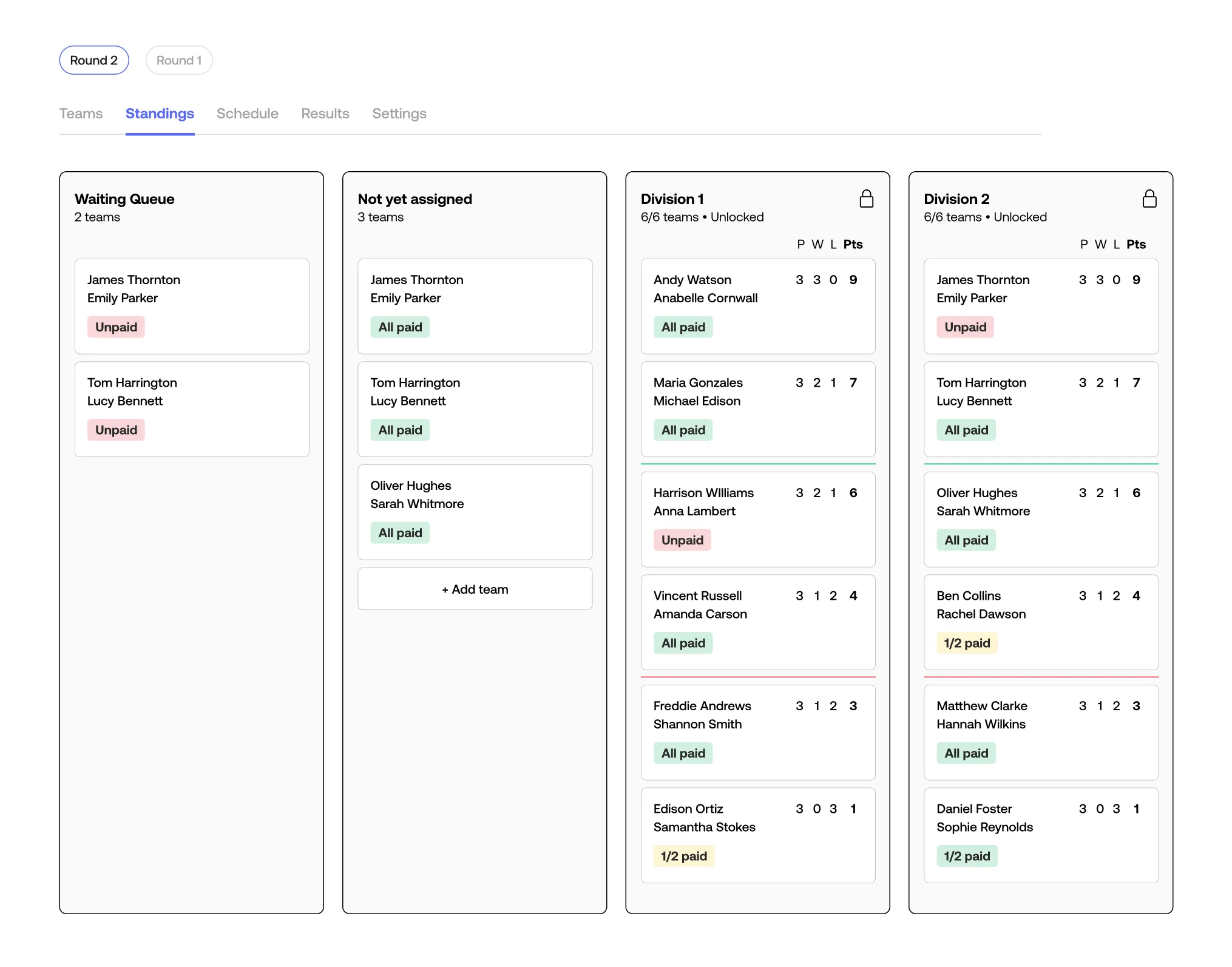Click '6/6 teams • Unlocked' under Division 1
This screenshot has width=1232, height=967.
coord(702,217)
